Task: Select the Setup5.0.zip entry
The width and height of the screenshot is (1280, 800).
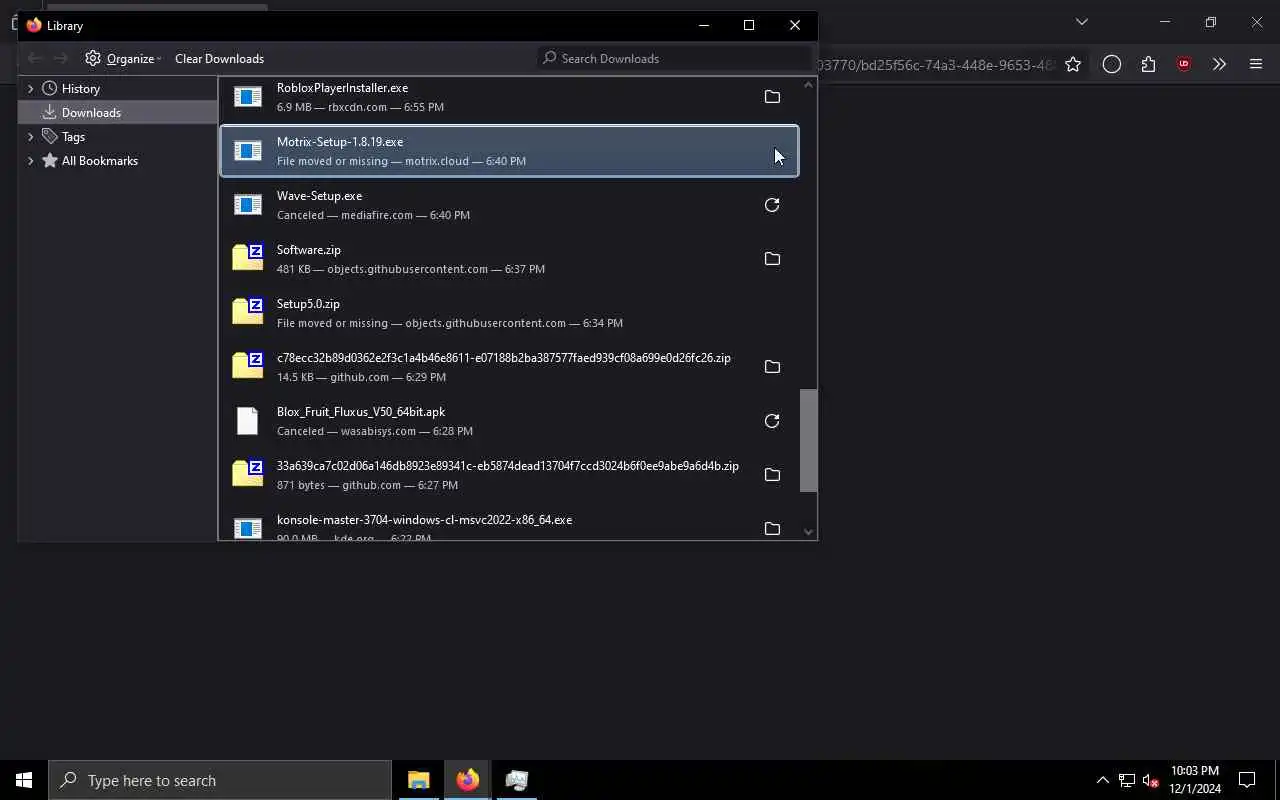Action: point(509,313)
